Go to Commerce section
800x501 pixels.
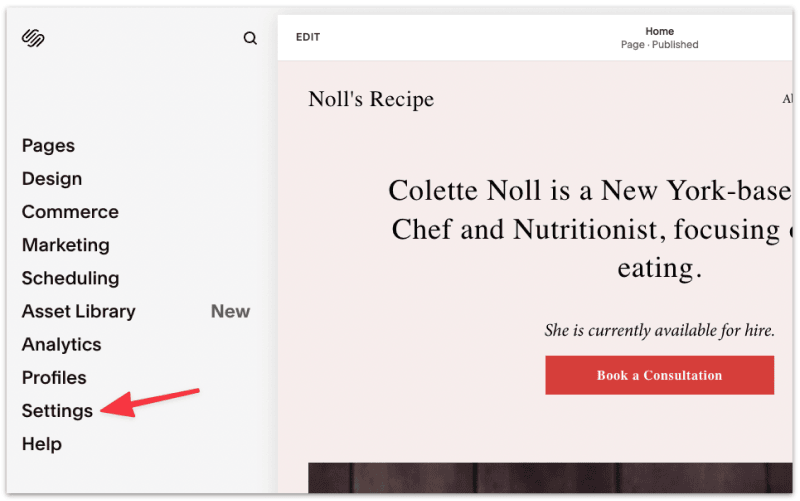tap(70, 212)
